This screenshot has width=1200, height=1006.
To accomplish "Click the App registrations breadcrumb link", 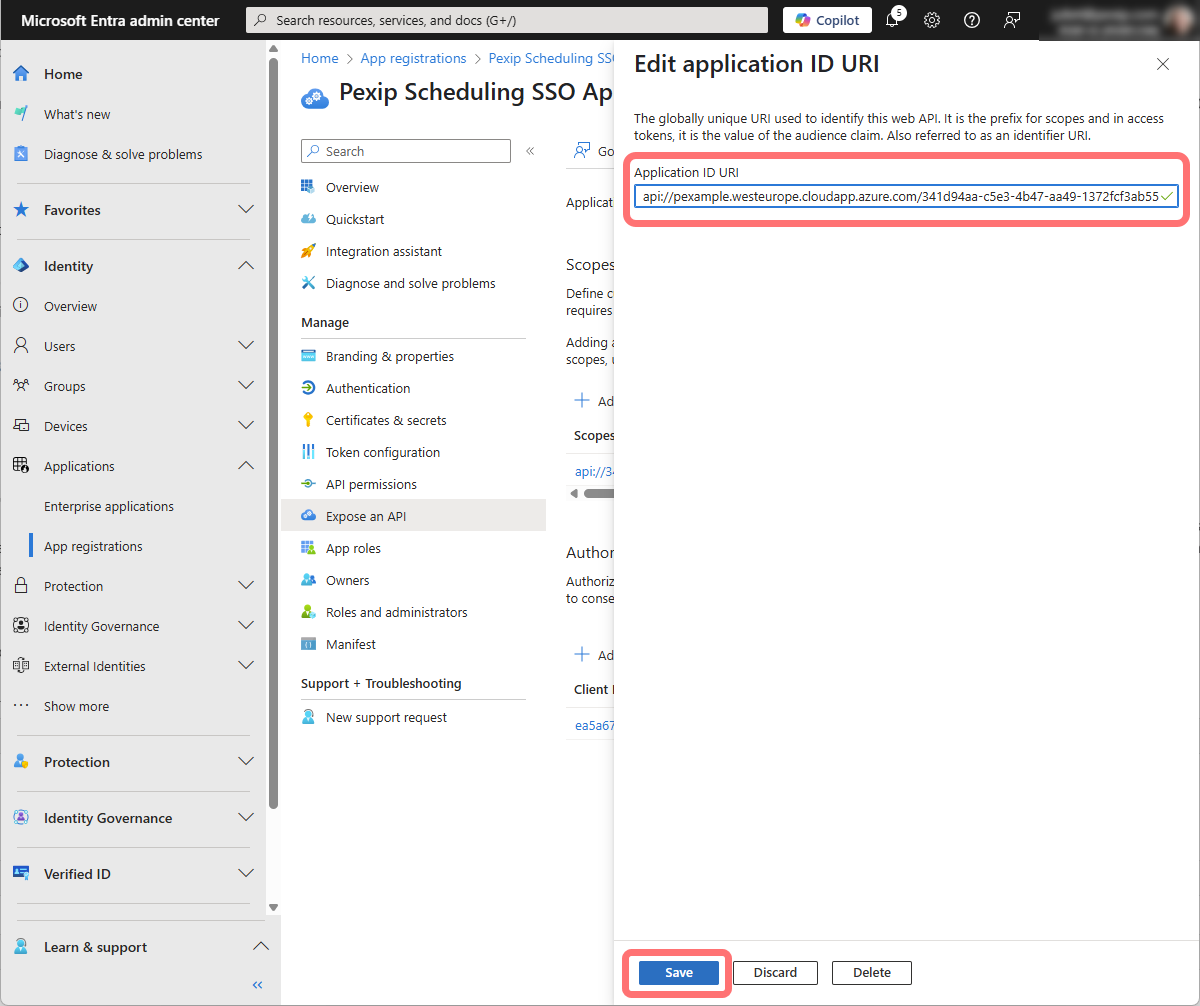I will click(413, 58).
